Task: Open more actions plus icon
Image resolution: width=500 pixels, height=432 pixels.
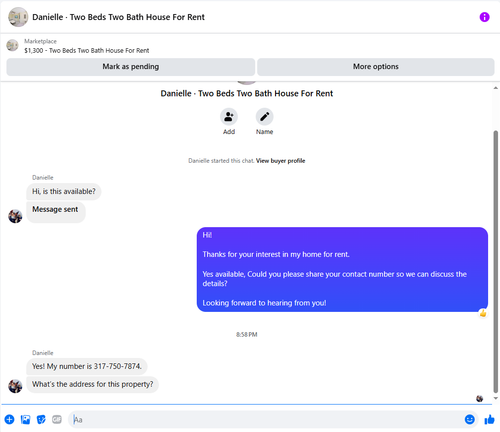Action: 9,419
